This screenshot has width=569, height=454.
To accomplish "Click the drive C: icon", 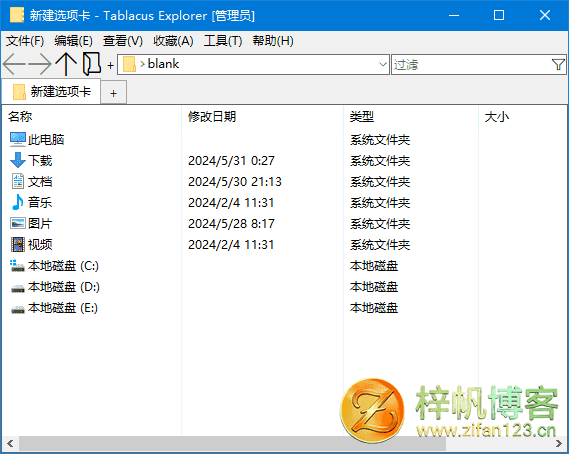I will 17,266.
